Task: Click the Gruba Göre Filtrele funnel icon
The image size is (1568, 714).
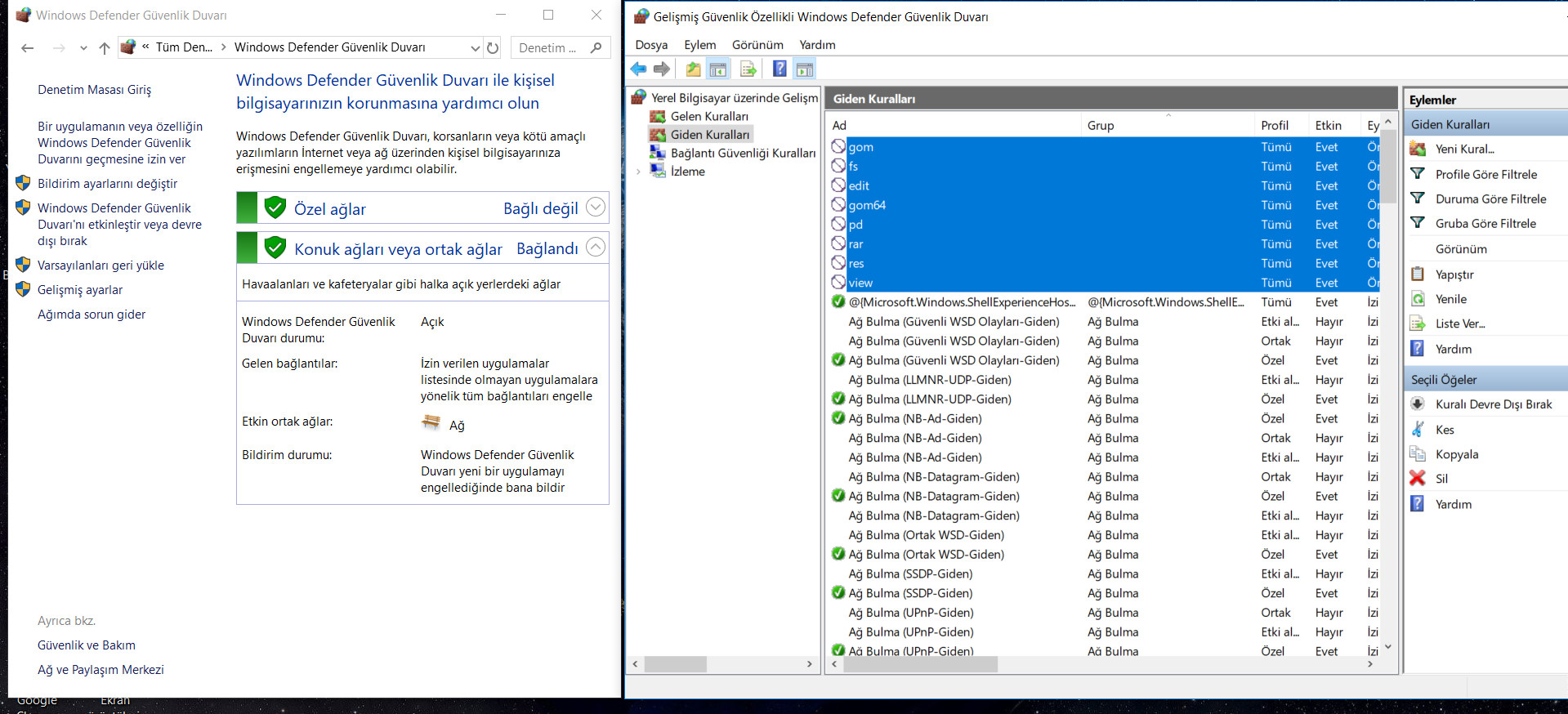Action: (1418, 223)
